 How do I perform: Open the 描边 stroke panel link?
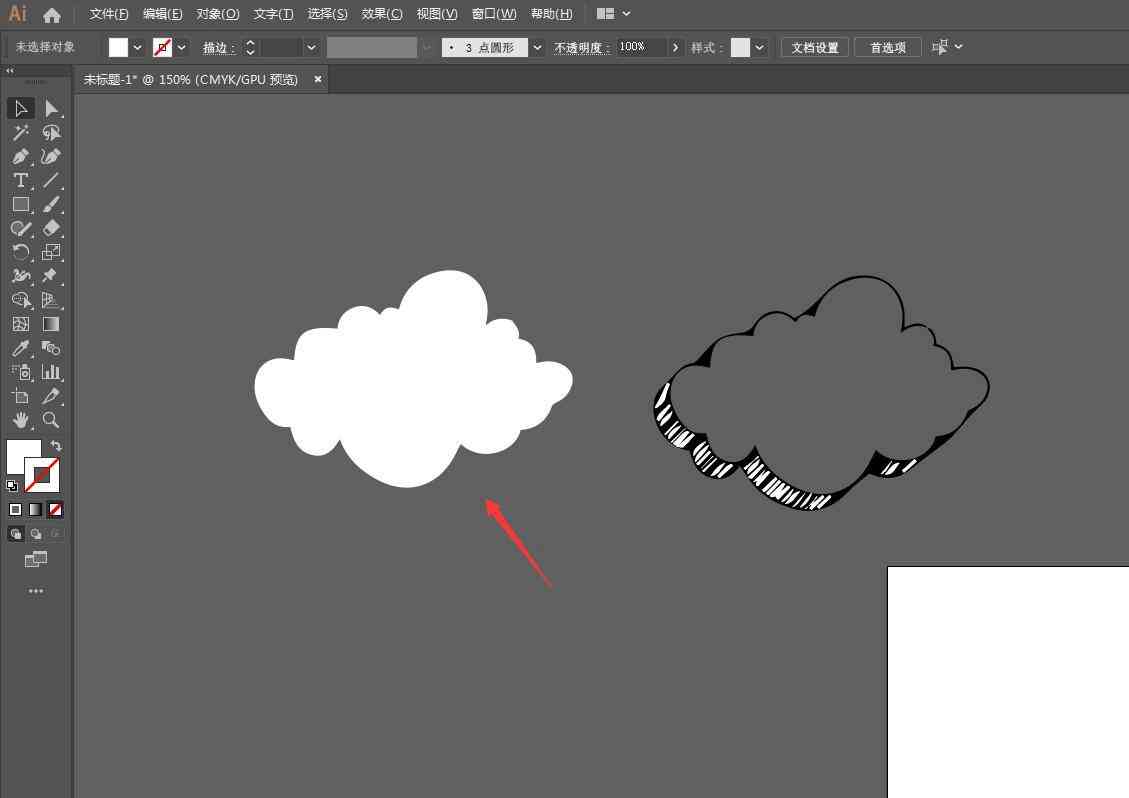(x=219, y=48)
